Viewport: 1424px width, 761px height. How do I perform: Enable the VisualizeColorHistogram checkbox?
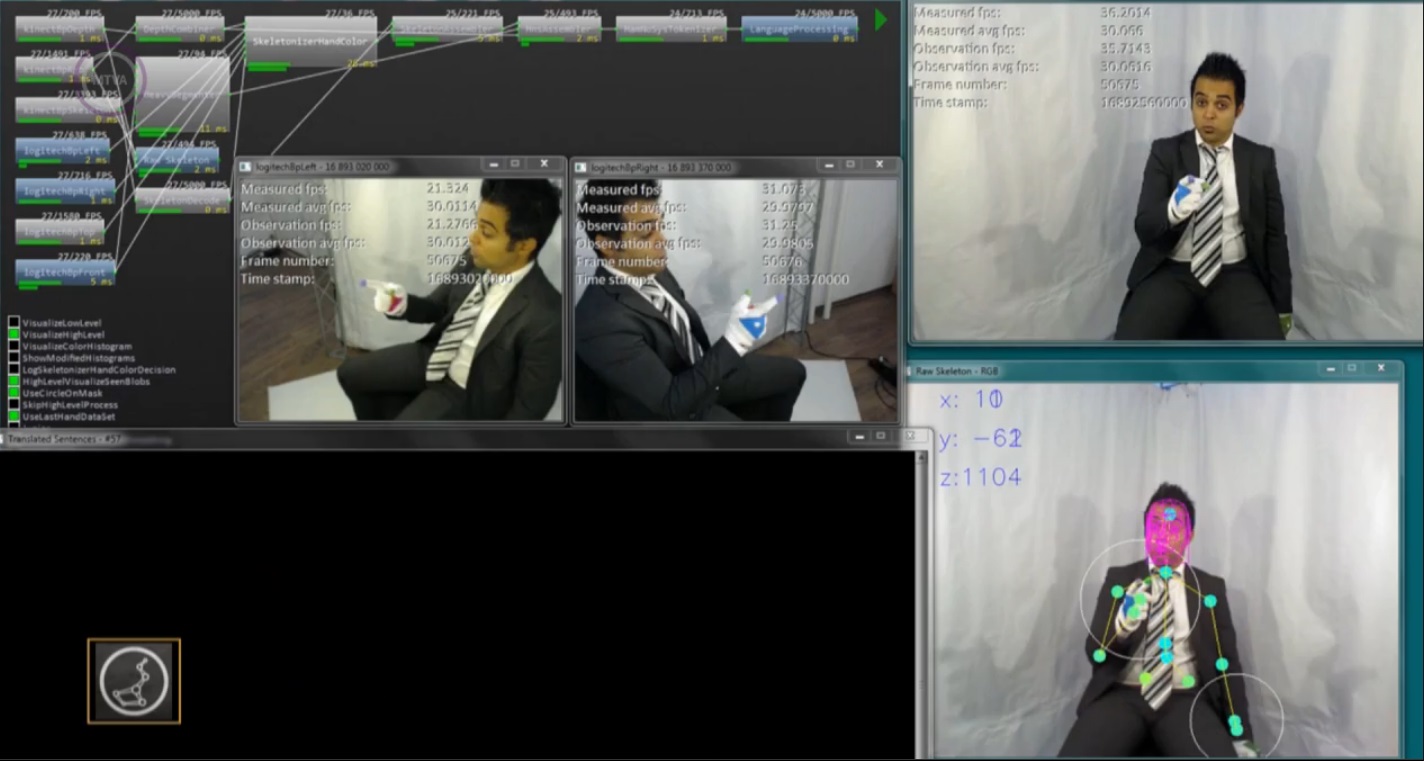[x=14, y=346]
